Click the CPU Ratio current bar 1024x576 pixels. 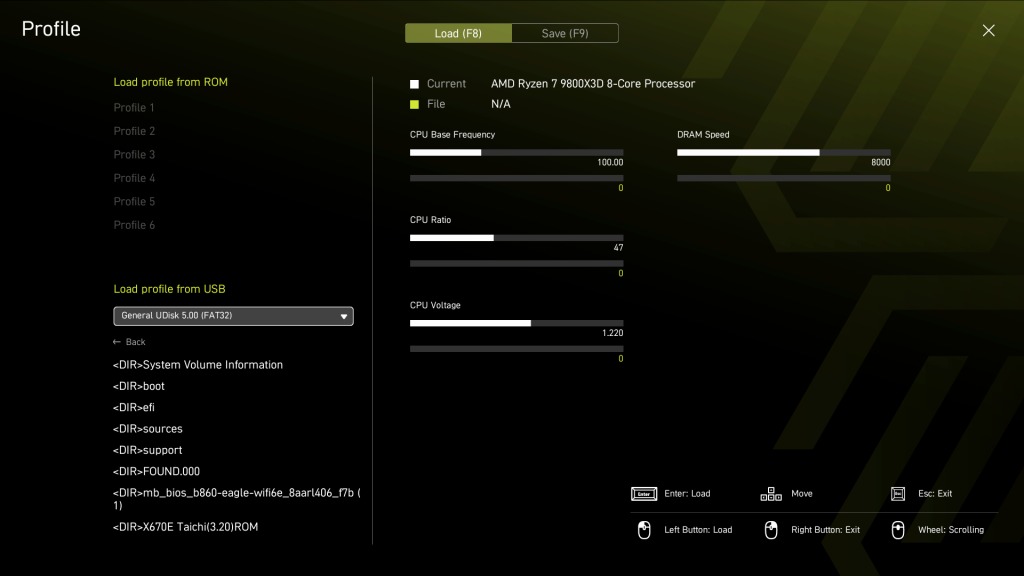point(517,238)
